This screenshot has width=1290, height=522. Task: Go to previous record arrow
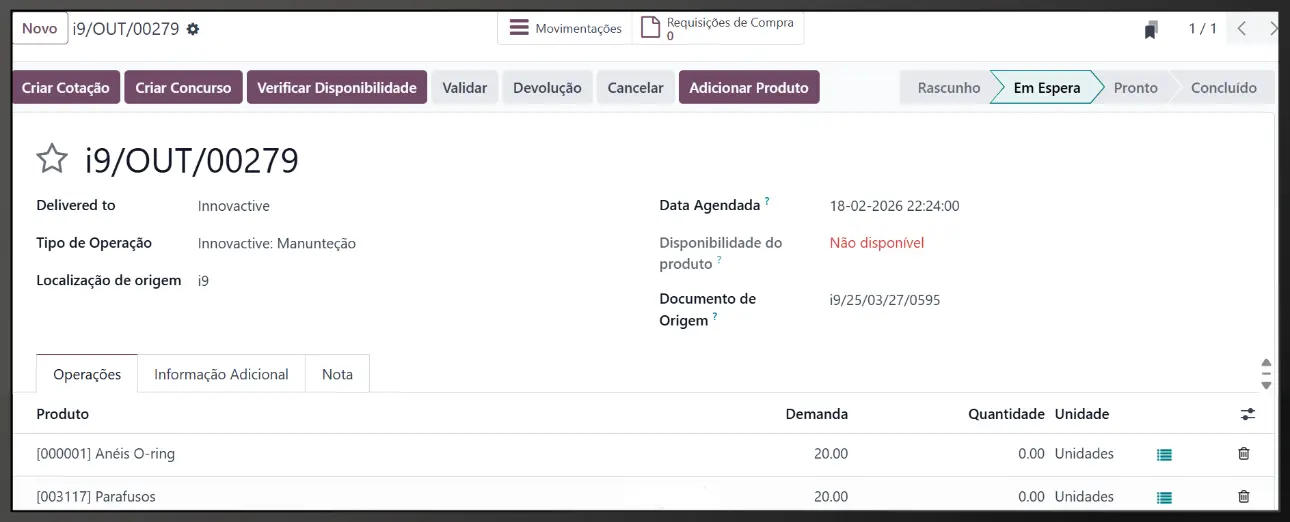point(1241,29)
